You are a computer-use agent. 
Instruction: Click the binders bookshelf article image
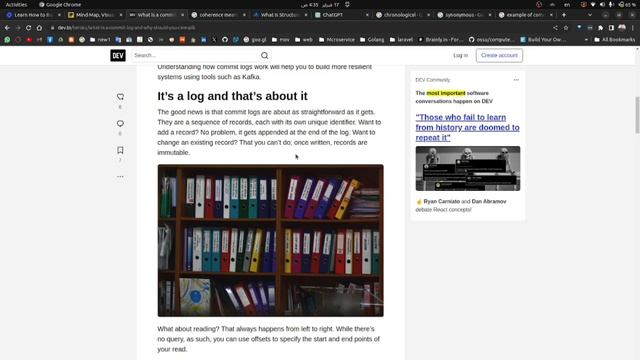271,240
